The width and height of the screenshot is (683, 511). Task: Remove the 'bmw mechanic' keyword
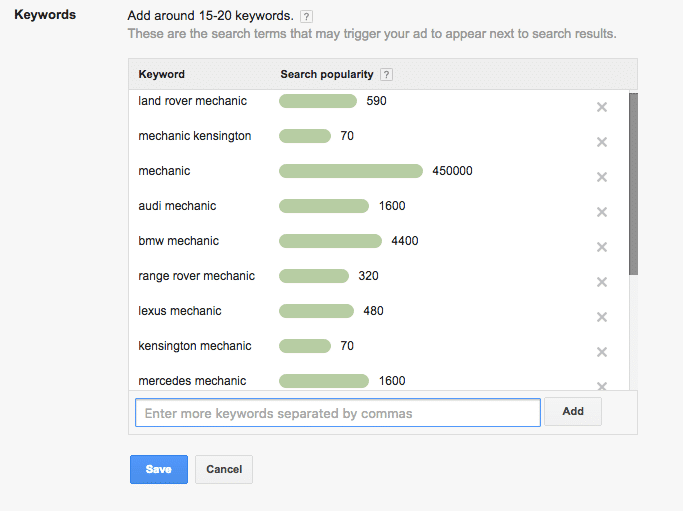pyautogui.click(x=602, y=247)
